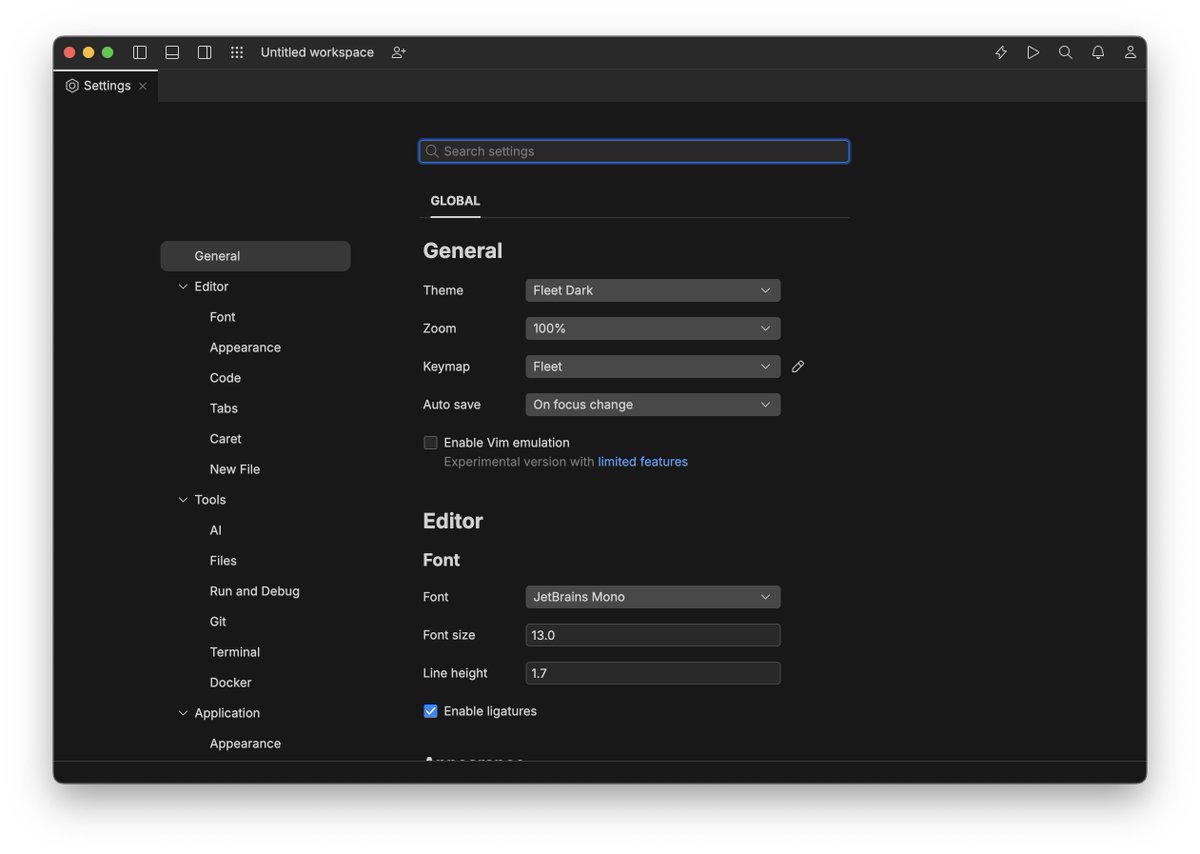Viewport: 1200px width, 854px height.
Task: Disable the Enable ligatures checkbox
Action: [431, 711]
